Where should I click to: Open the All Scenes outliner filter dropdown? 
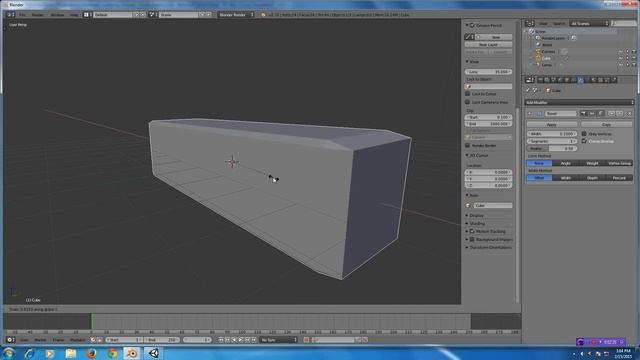click(x=589, y=24)
